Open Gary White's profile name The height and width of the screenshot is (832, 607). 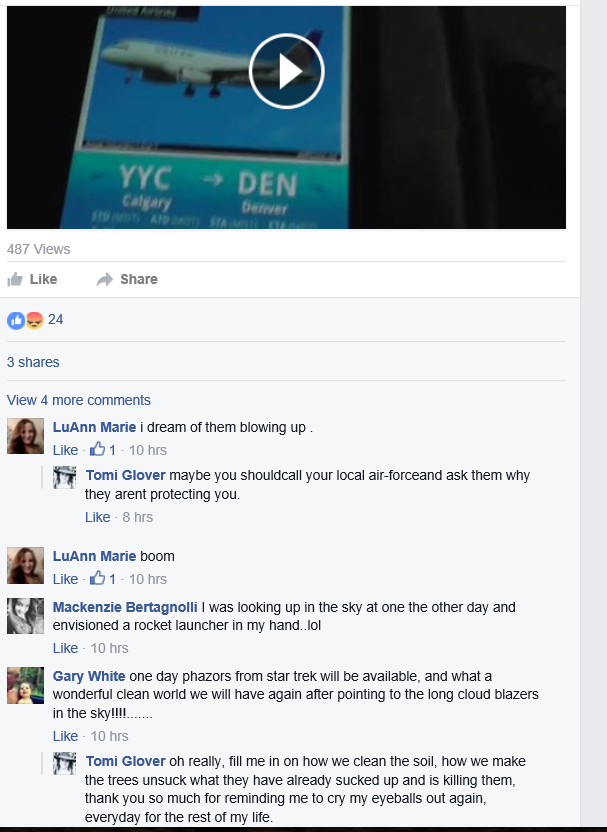(89, 676)
